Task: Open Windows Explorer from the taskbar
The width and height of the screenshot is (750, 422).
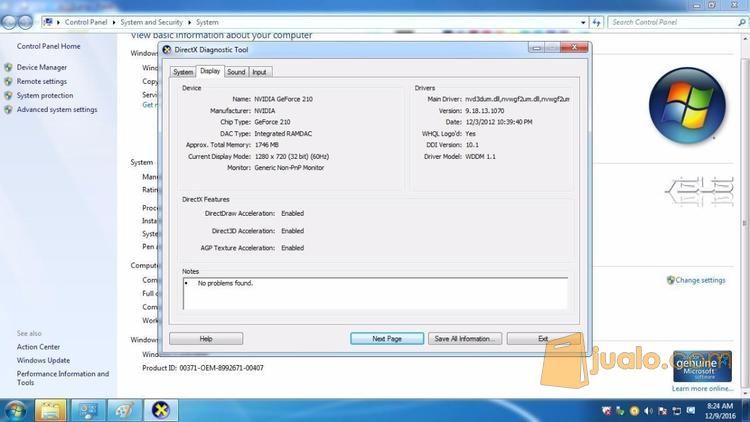Action: pos(50,410)
